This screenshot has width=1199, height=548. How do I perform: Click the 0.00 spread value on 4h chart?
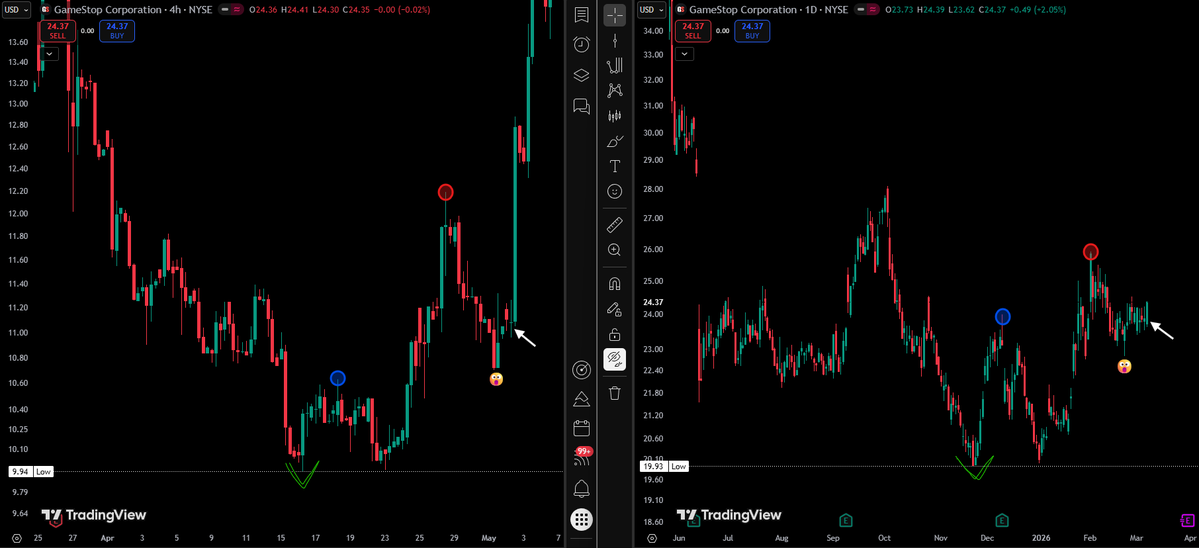(88, 31)
